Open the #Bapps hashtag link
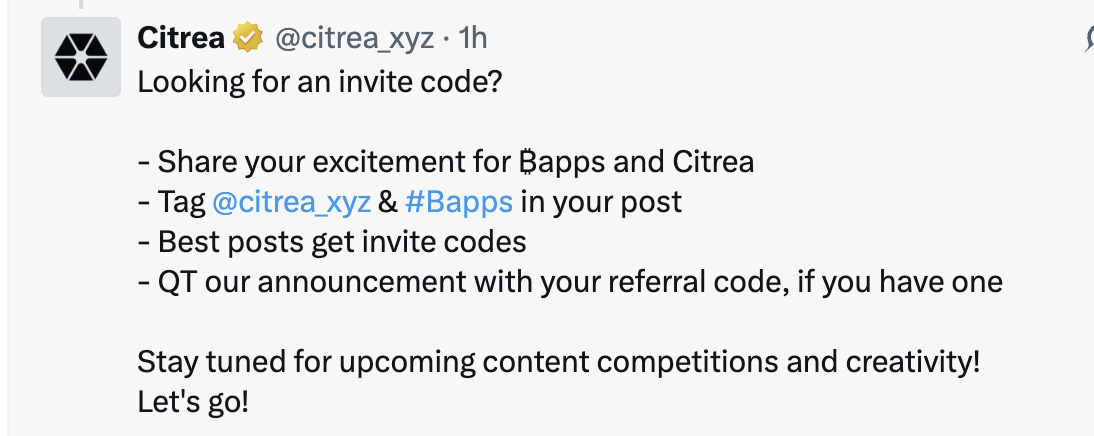Image resolution: width=1094 pixels, height=436 pixels. click(x=458, y=203)
